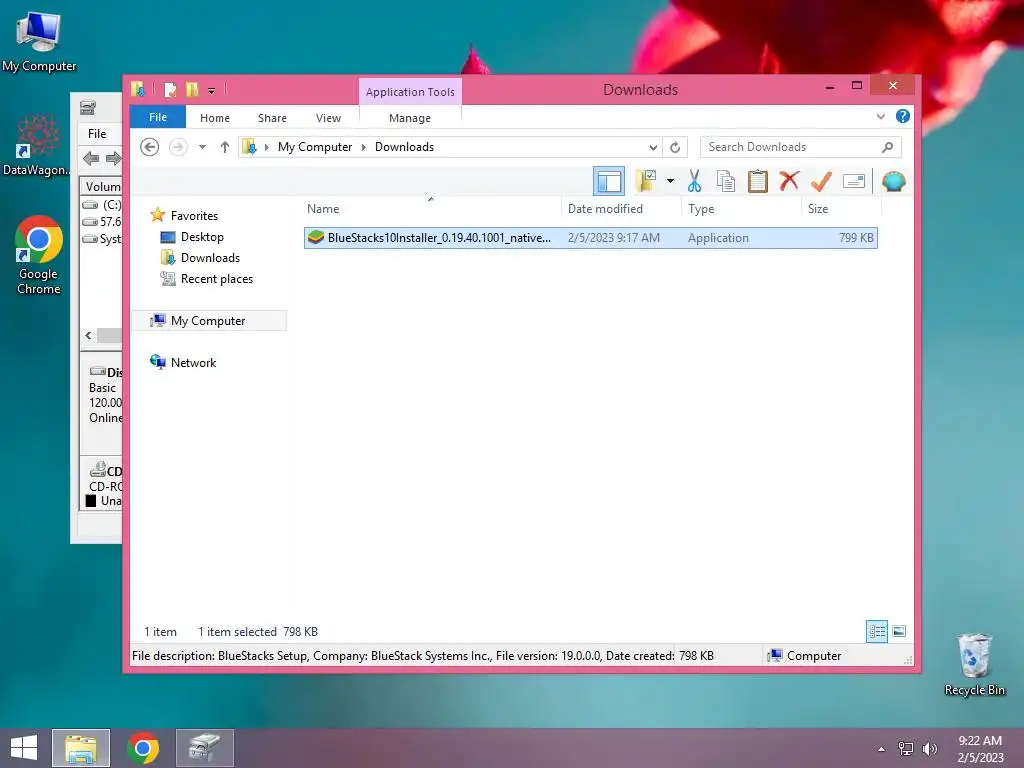Click the red X Delete icon

(x=790, y=181)
